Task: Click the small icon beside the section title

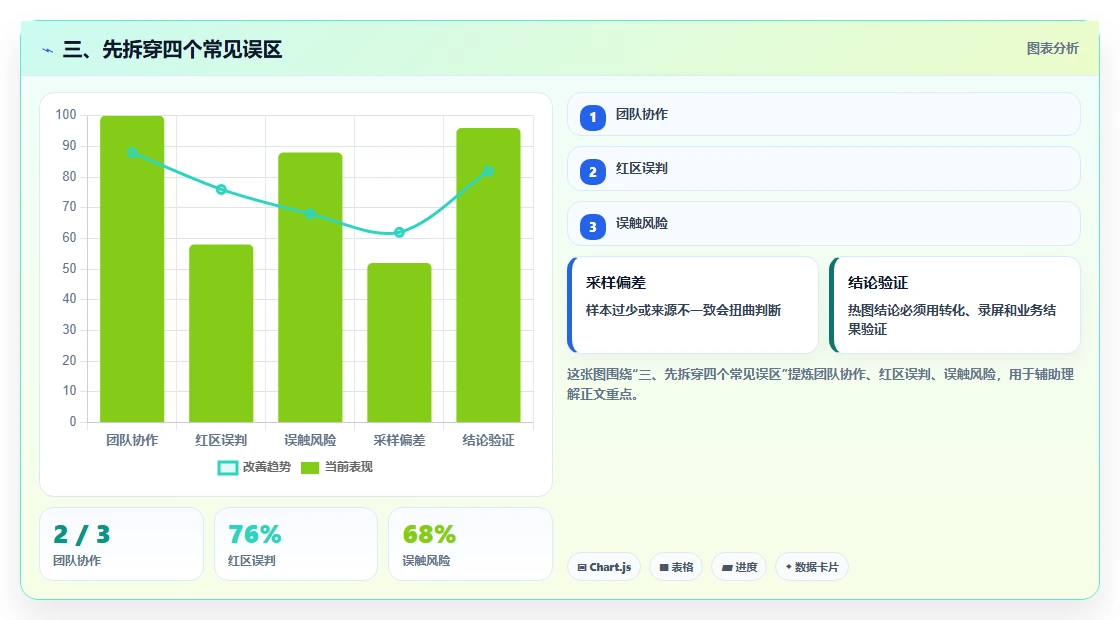Action: pyautogui.click(x=48, y=50)
